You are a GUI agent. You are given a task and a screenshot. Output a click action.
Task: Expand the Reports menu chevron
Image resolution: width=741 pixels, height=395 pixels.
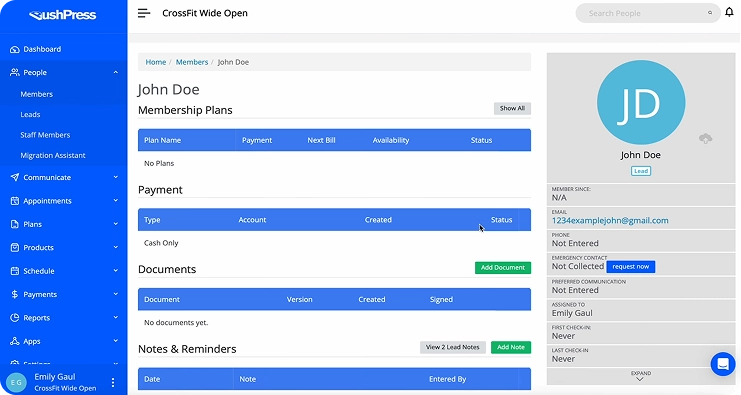[116, 318]
